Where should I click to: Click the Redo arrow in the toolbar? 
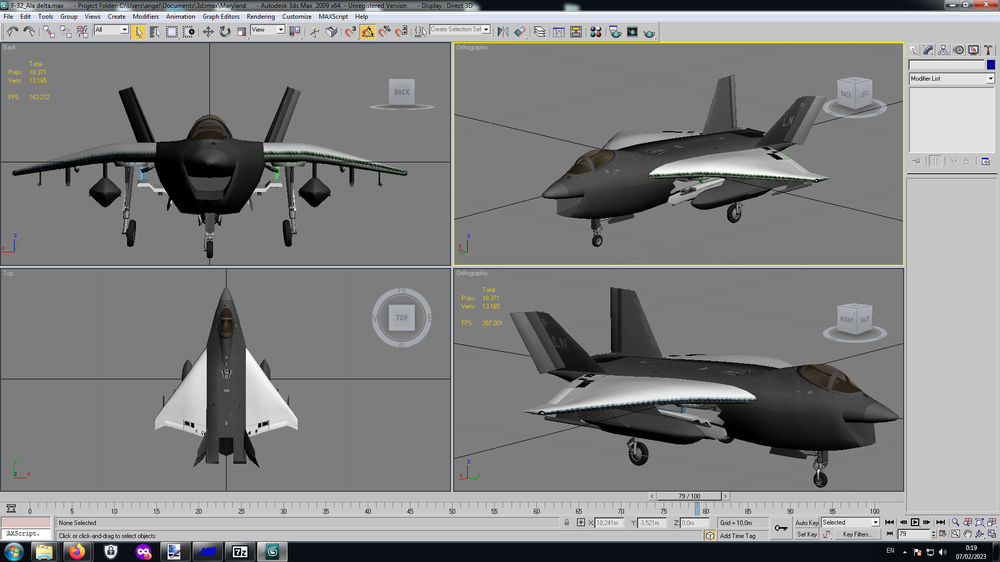coord(29,31)
